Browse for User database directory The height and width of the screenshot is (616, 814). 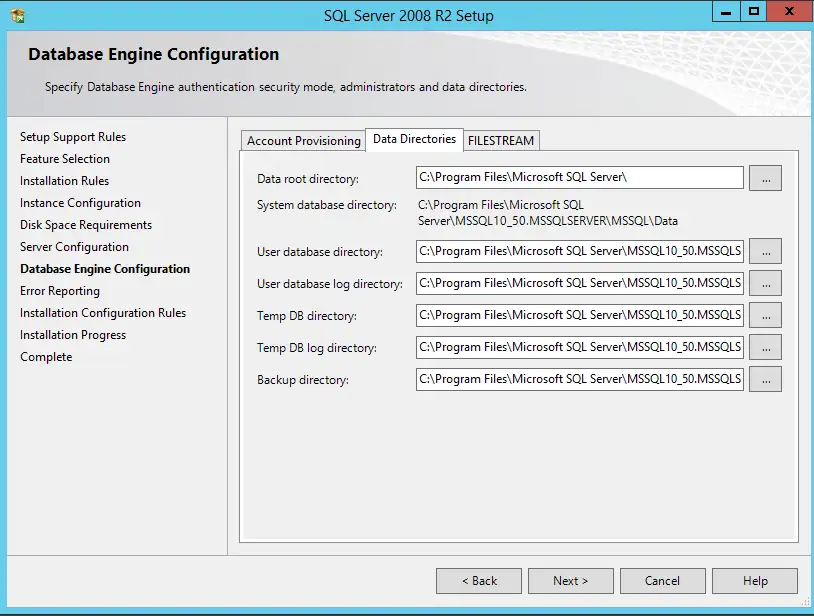click(x=765, y=251)
